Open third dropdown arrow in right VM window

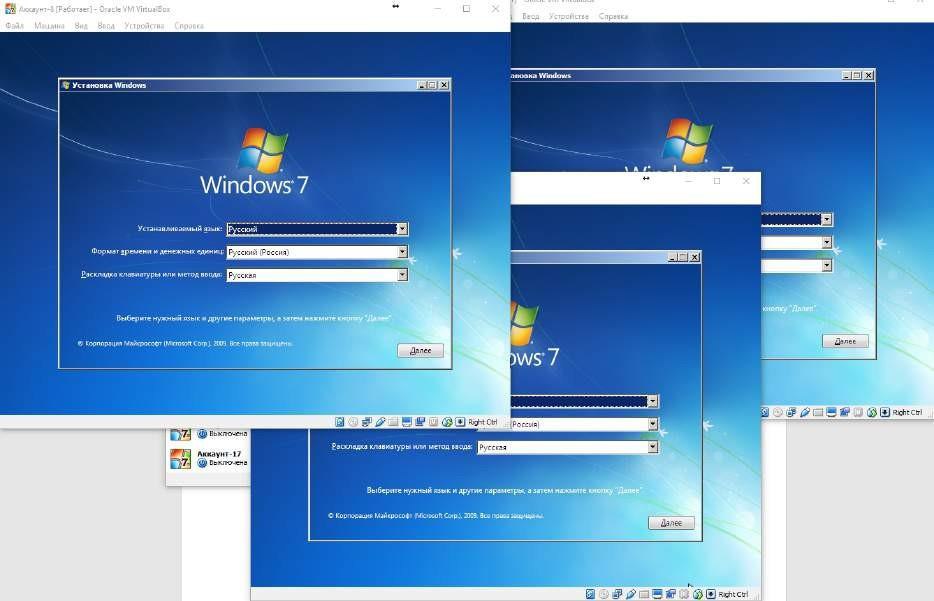coord(826,265)
